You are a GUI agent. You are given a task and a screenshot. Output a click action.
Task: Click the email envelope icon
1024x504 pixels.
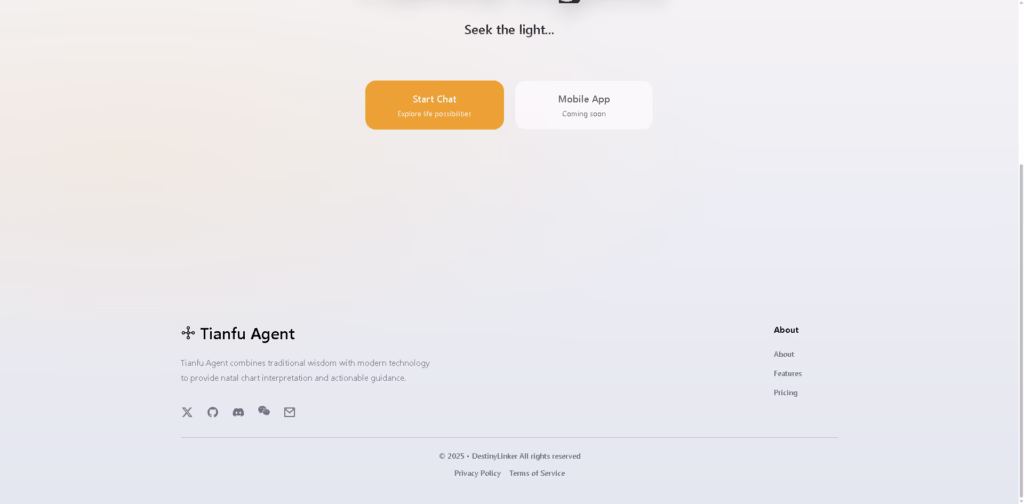click(x=289, y=412)
